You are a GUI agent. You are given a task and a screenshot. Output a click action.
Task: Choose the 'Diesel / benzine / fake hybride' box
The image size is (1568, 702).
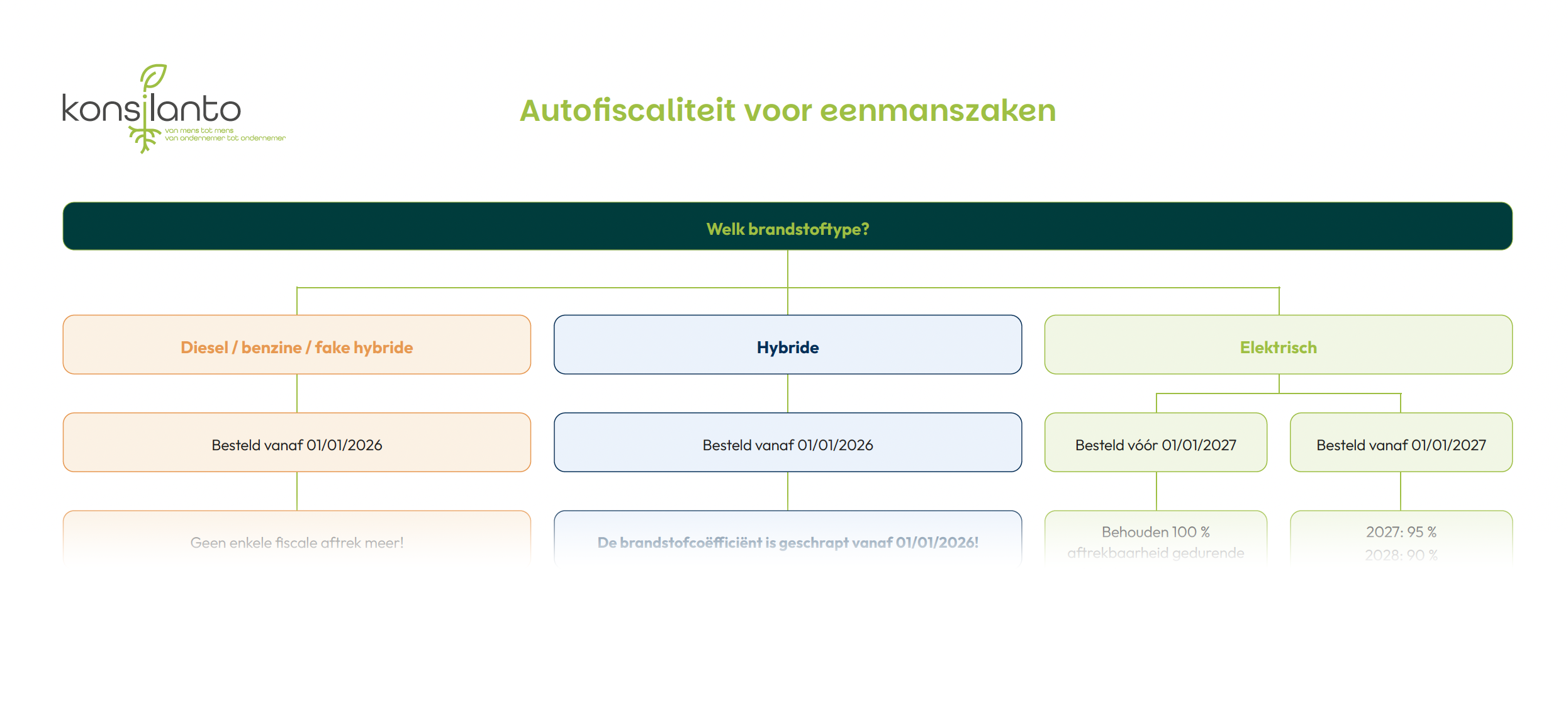tap(297, 344)
